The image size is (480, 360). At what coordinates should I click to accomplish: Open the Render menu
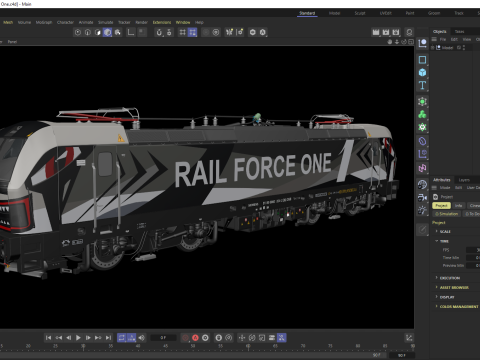click(141, 22)
